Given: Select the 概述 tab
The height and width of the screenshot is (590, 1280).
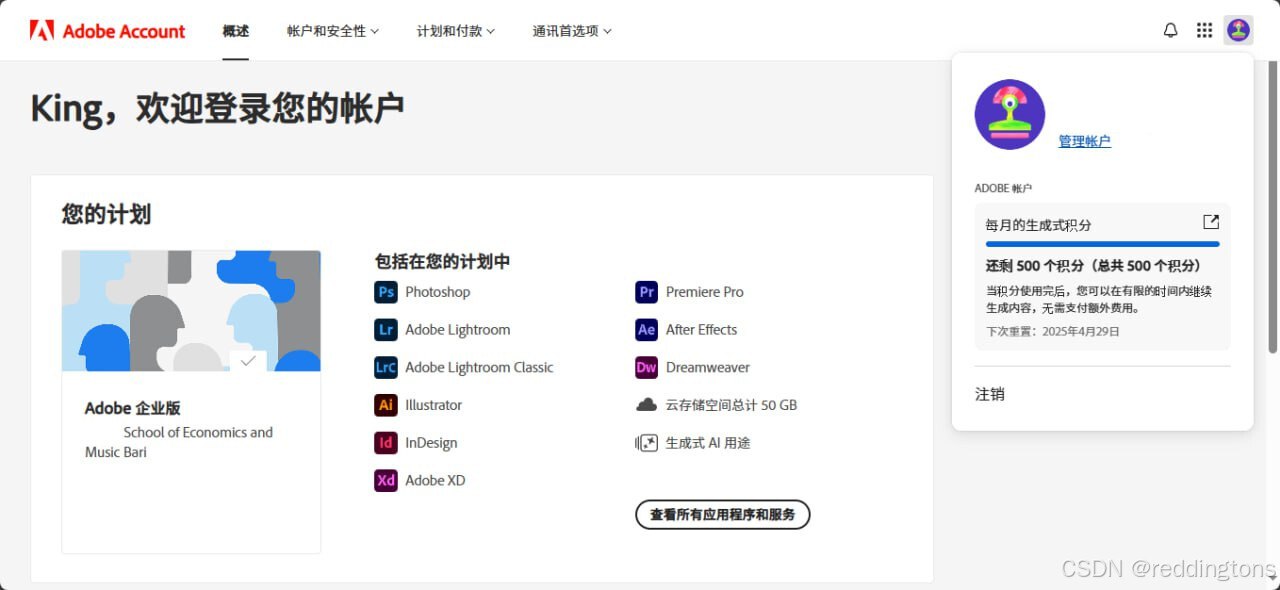Looking at the screenshot, I should 236,31.
